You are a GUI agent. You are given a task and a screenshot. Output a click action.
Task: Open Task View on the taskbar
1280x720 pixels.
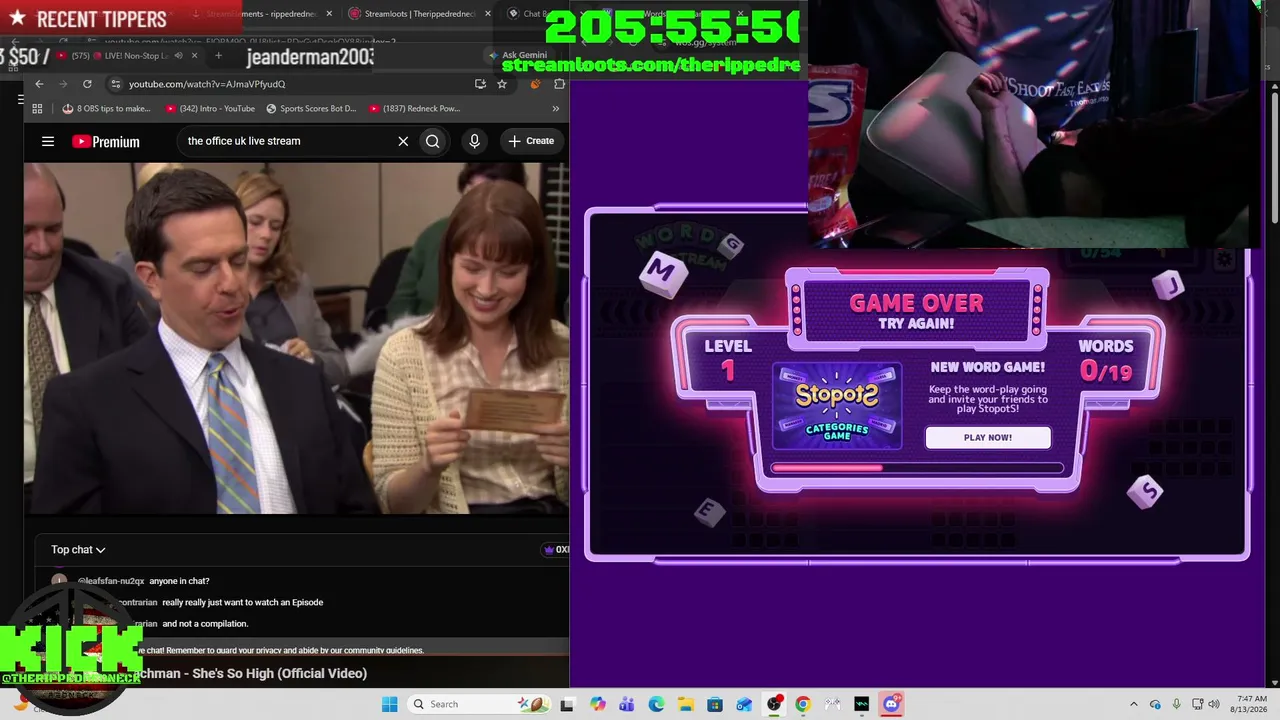568,704
